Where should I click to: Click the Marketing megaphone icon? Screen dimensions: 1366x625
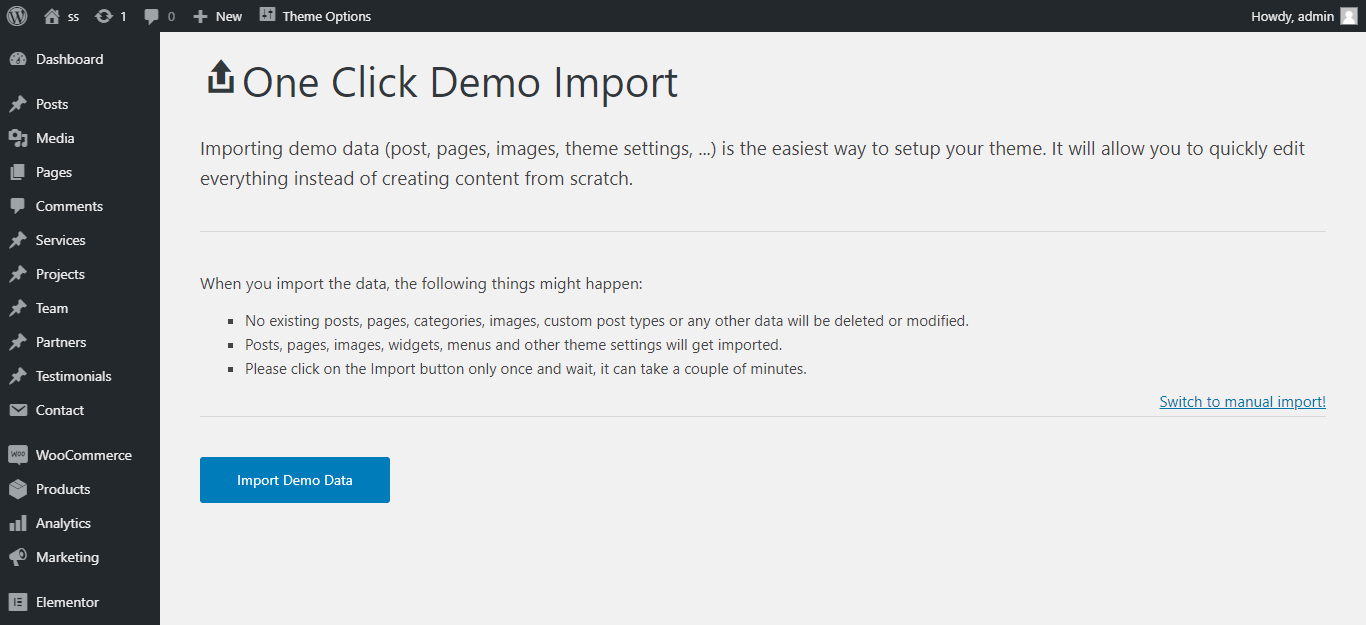tap(17, 557)
